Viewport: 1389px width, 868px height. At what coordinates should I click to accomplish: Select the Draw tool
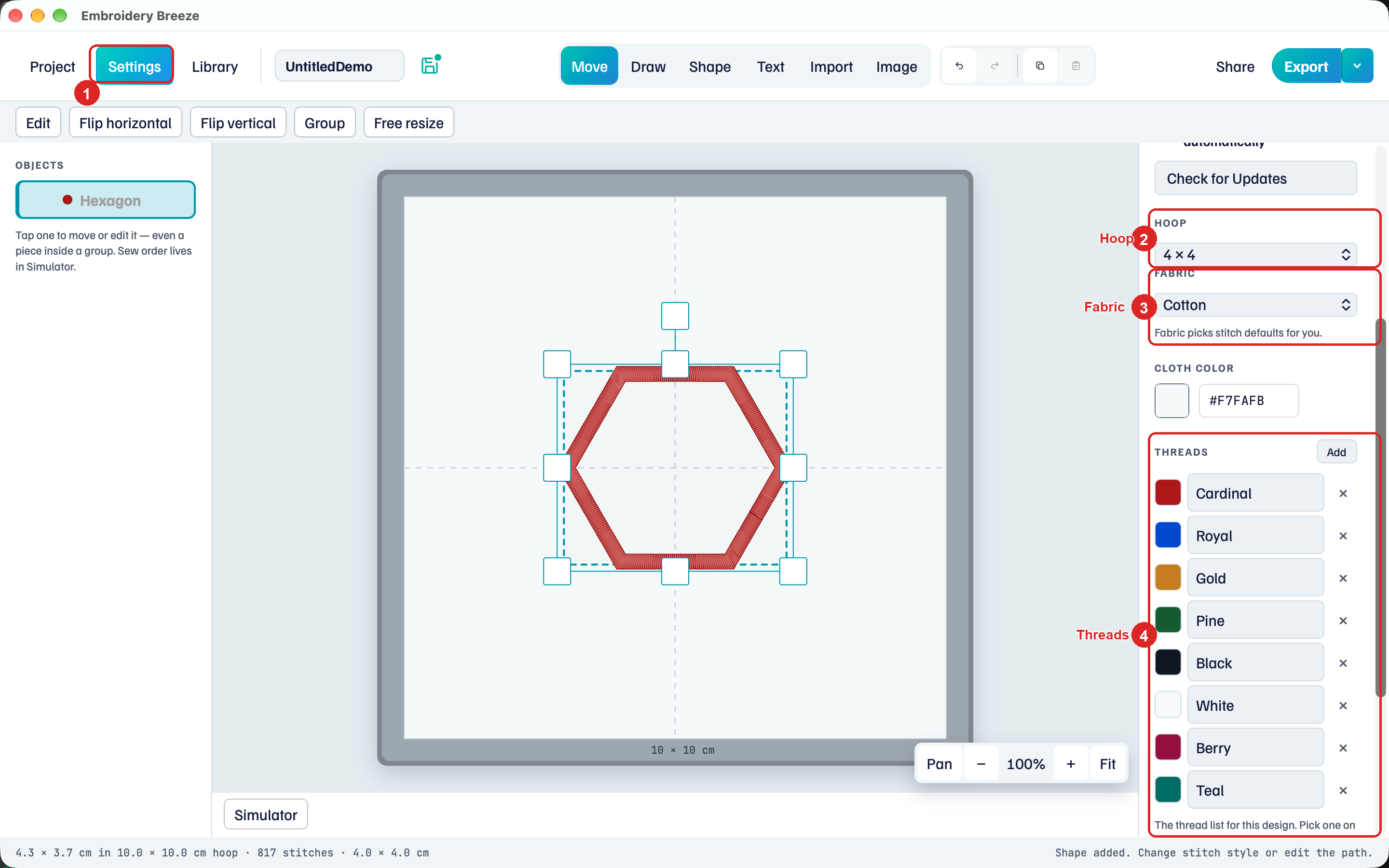(x=648, y=67)
